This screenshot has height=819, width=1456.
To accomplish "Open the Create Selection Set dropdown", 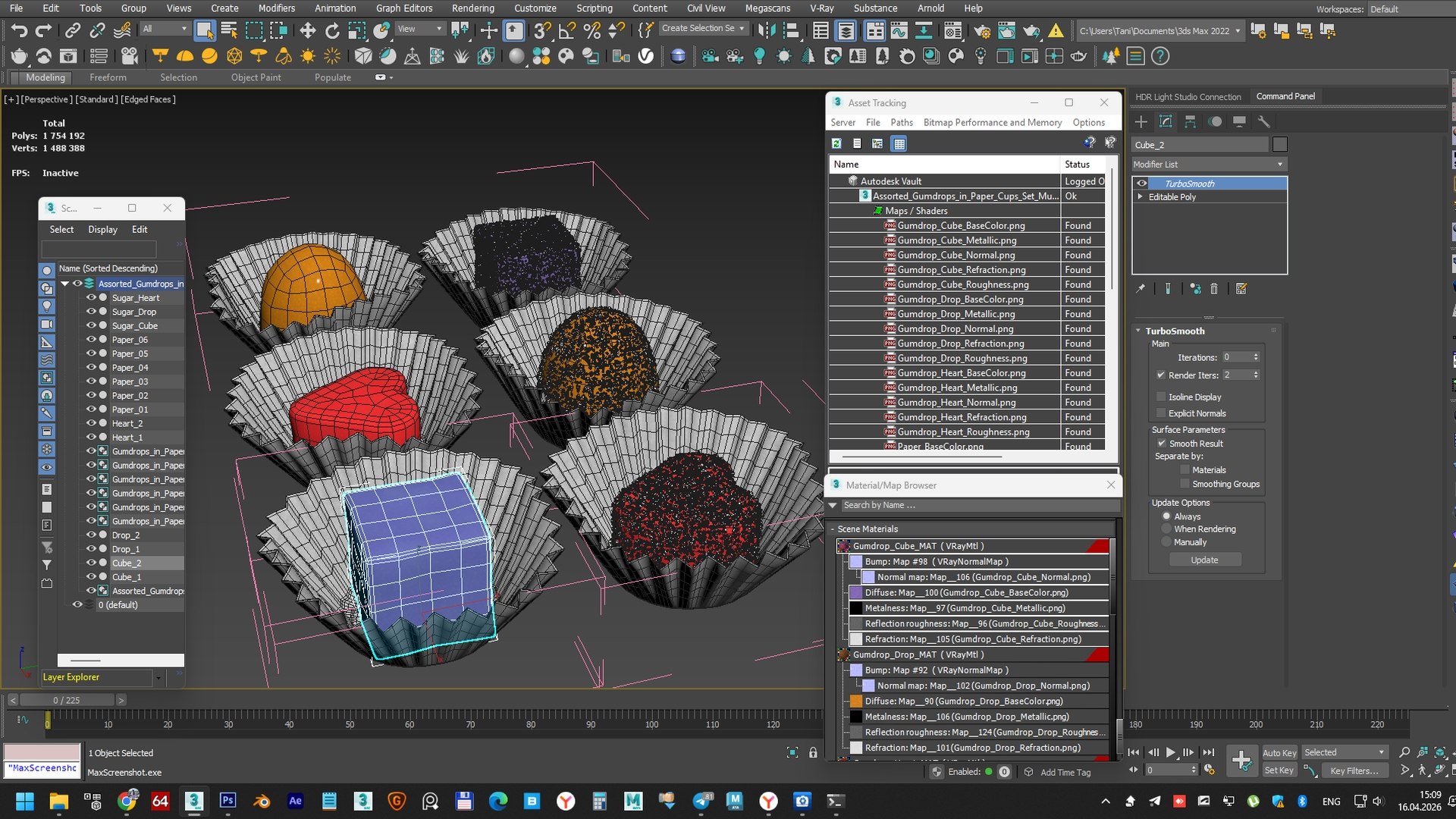I will (x=703, y=29).
